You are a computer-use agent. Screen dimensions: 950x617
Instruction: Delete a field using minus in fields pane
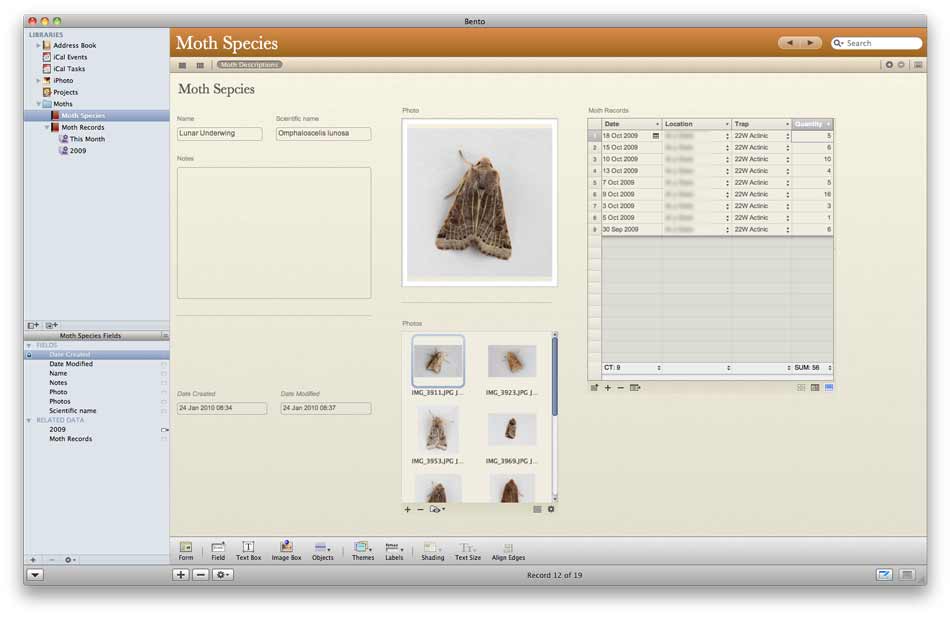point(51,559)
